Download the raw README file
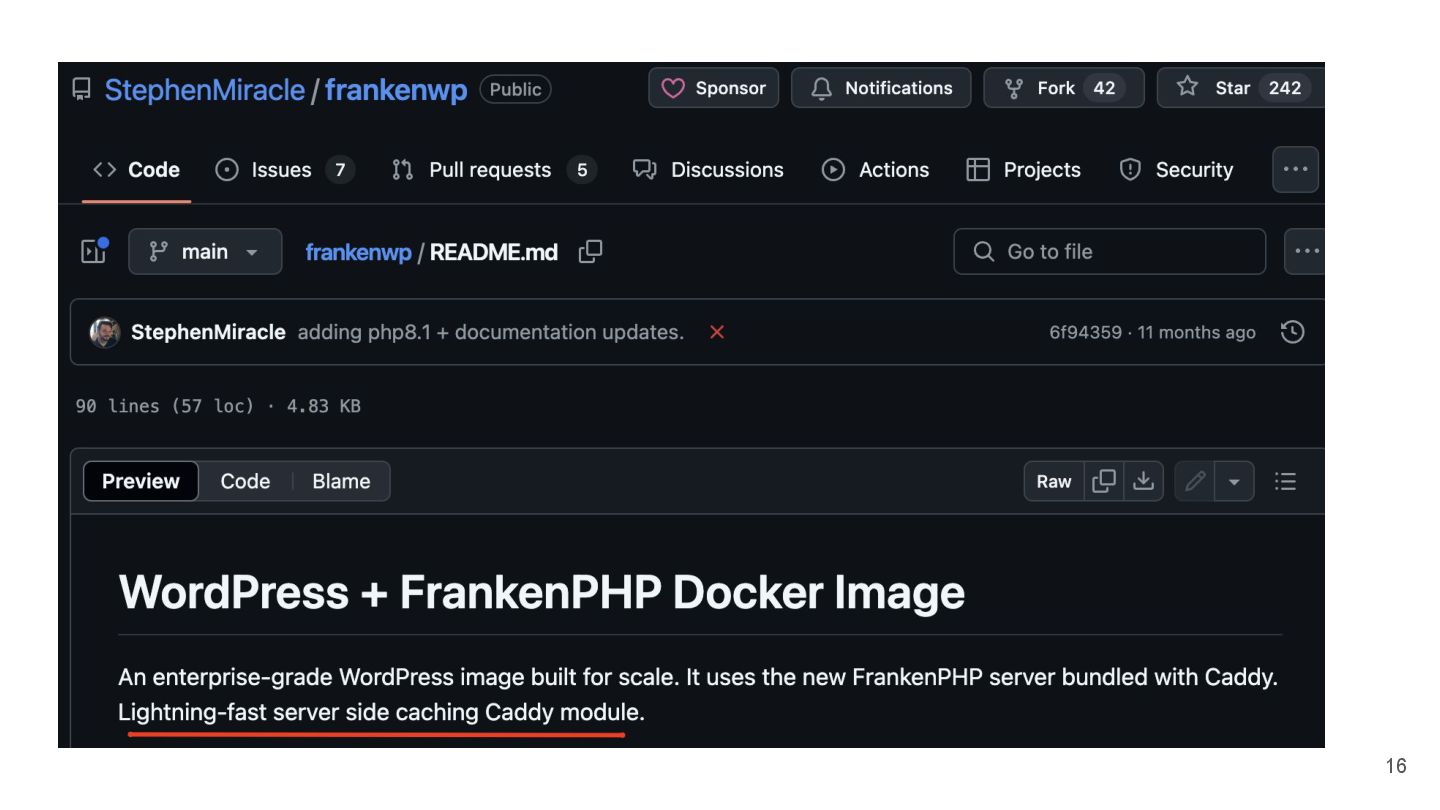 [x=1143, y=481]
